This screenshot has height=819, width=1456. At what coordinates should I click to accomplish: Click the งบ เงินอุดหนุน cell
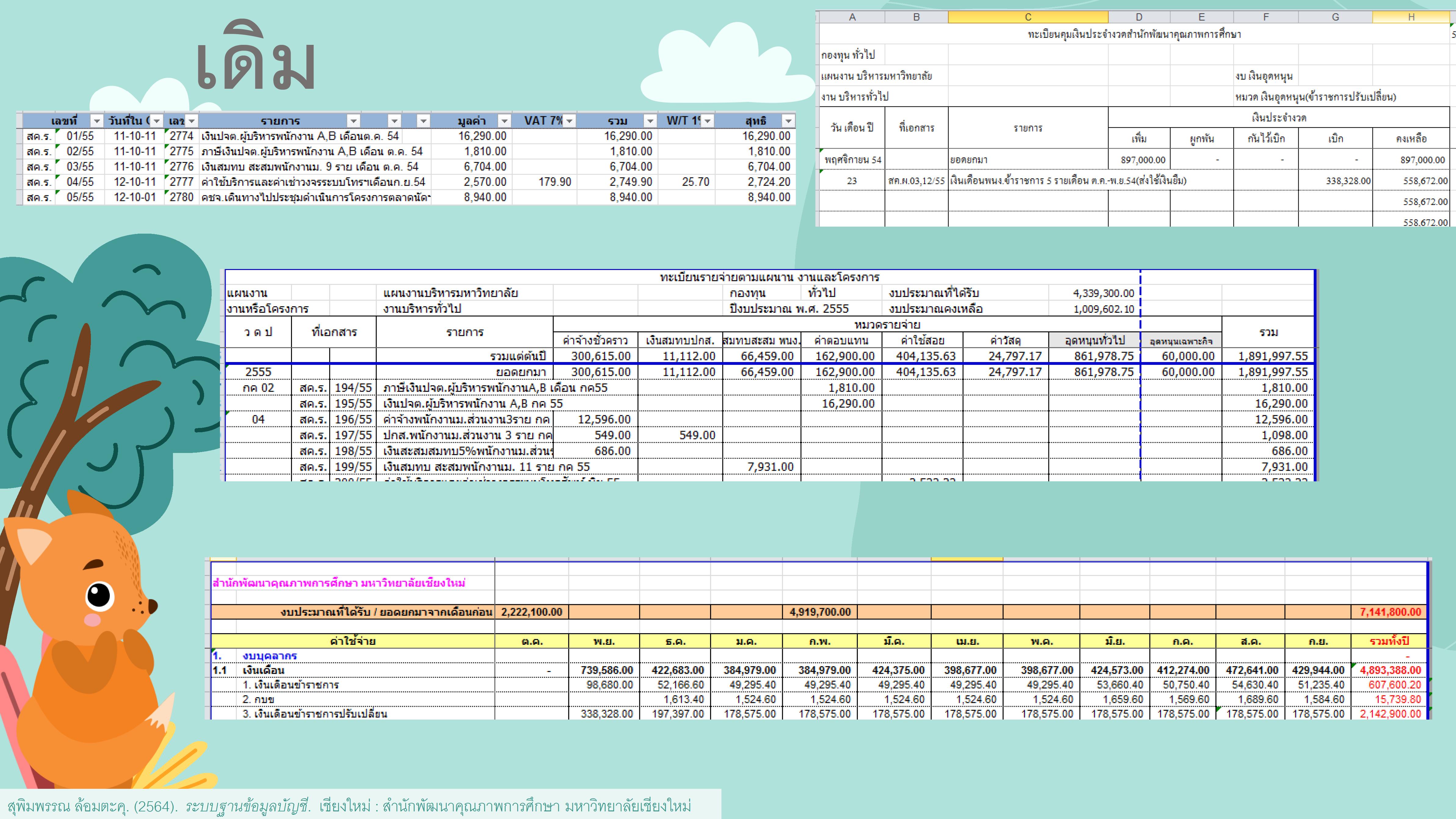point(1264,76)
